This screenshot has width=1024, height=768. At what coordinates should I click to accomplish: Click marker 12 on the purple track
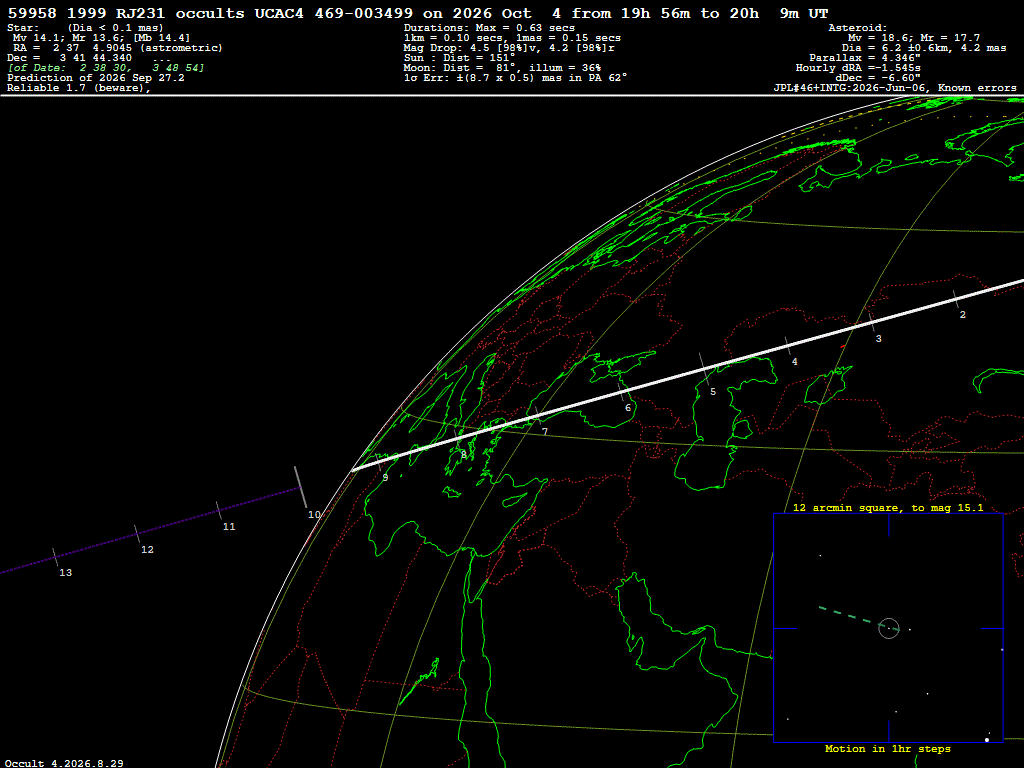(147, 549)
